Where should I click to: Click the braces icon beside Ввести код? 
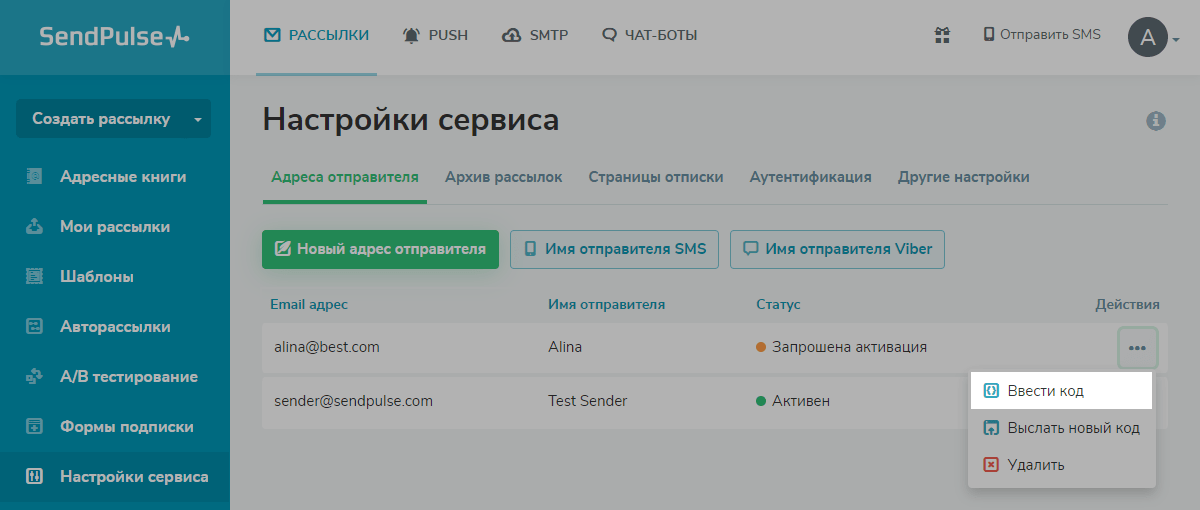click(991, 391)
